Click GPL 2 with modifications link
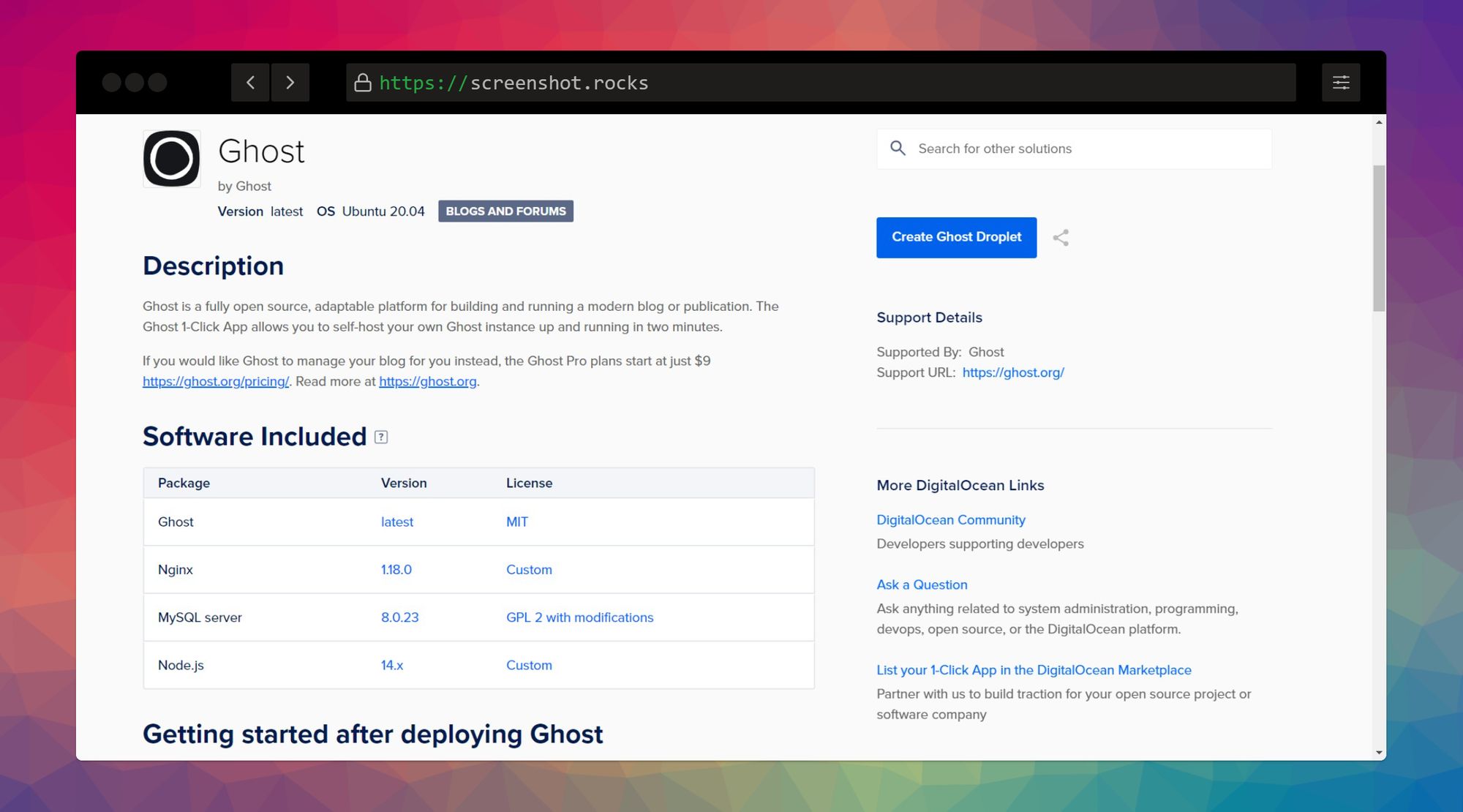This screenshot has height=812, width=1463. tap(580, 617)
